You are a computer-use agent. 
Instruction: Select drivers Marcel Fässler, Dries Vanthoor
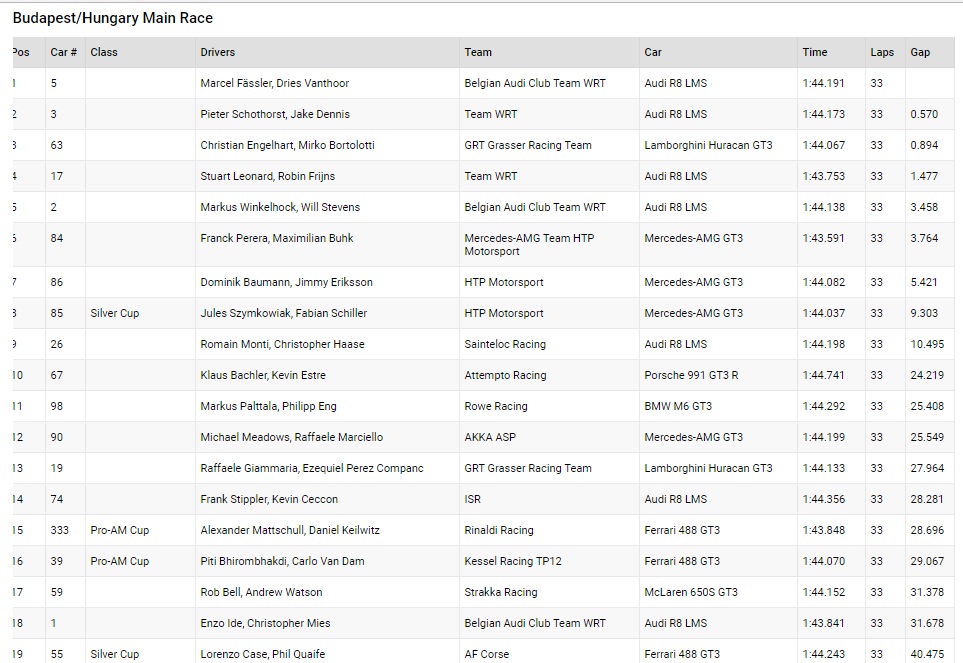(x=275, y=83)
